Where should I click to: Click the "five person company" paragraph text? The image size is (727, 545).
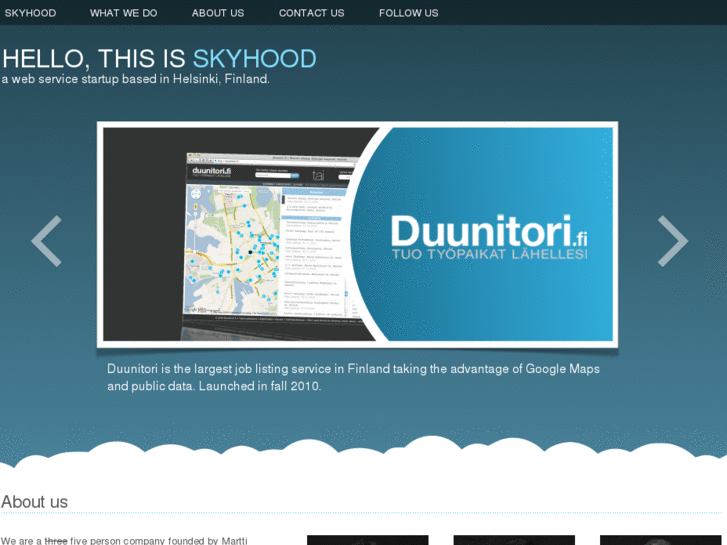124,540
